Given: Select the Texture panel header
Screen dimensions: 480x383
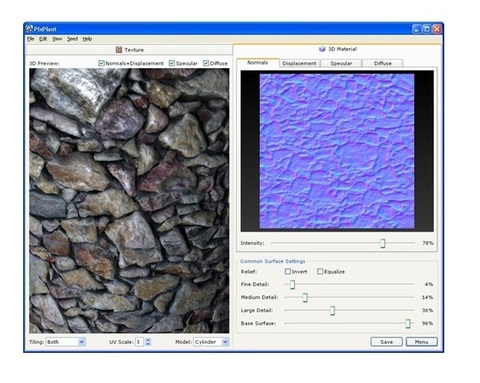Looking at the screenshot, I should click(129, 50).
